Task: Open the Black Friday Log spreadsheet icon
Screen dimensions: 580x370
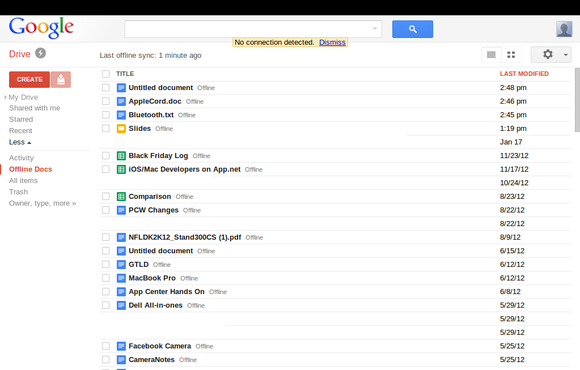Action: pyautogui.click(x=121, y=156)
